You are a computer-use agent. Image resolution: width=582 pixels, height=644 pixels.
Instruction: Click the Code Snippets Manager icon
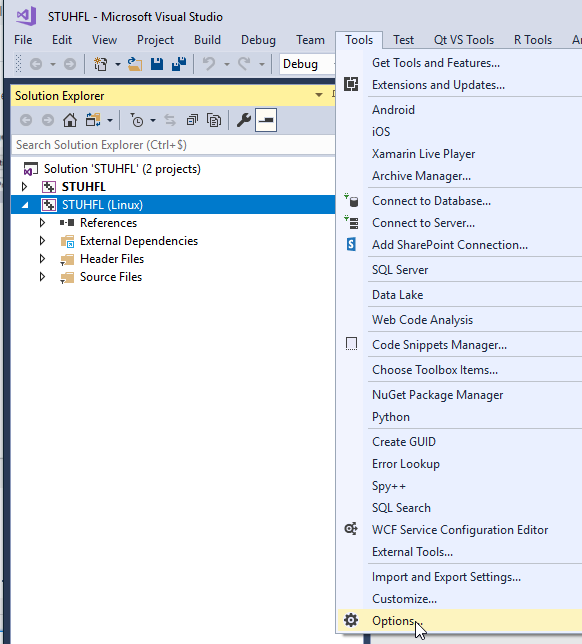click(351, 344)
